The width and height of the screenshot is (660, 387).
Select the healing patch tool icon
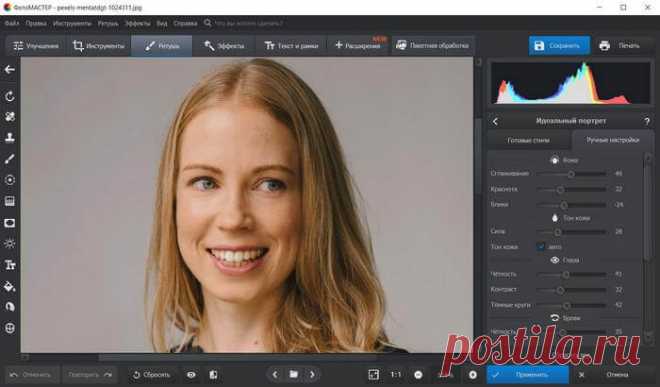click(x=10, y=117)
